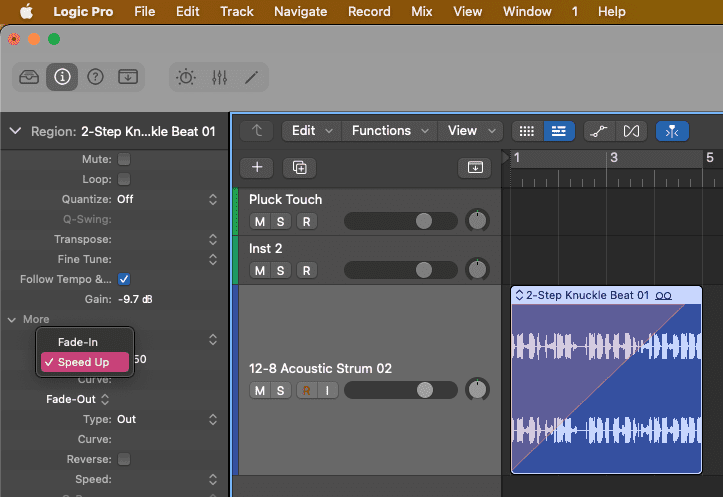The height and width of the screenshot is (497, 723).
Task: Mute the 12-8 Acoustic Strum 02 track
Action: 260,390
